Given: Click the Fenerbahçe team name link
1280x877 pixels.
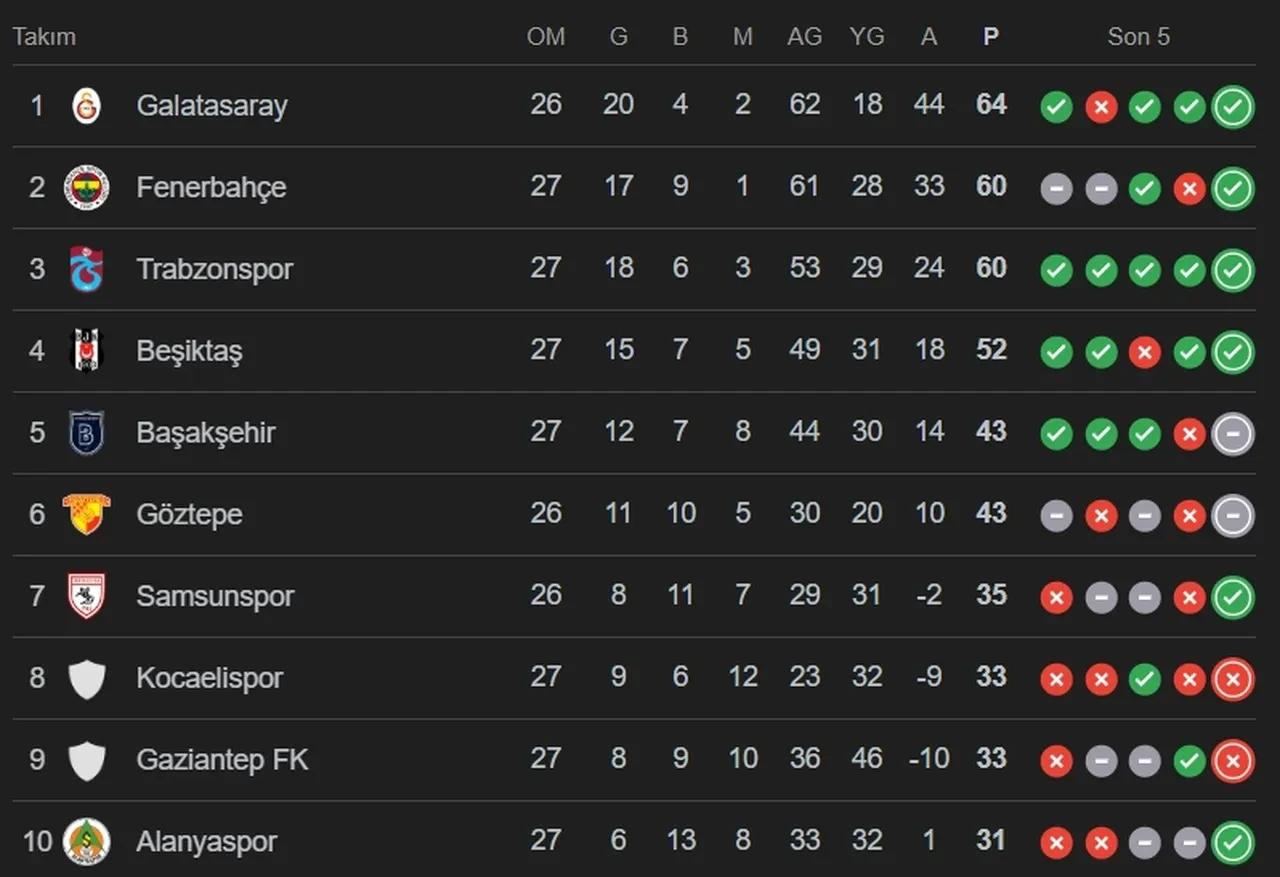Looking at the screenshot, I should 211,187.
